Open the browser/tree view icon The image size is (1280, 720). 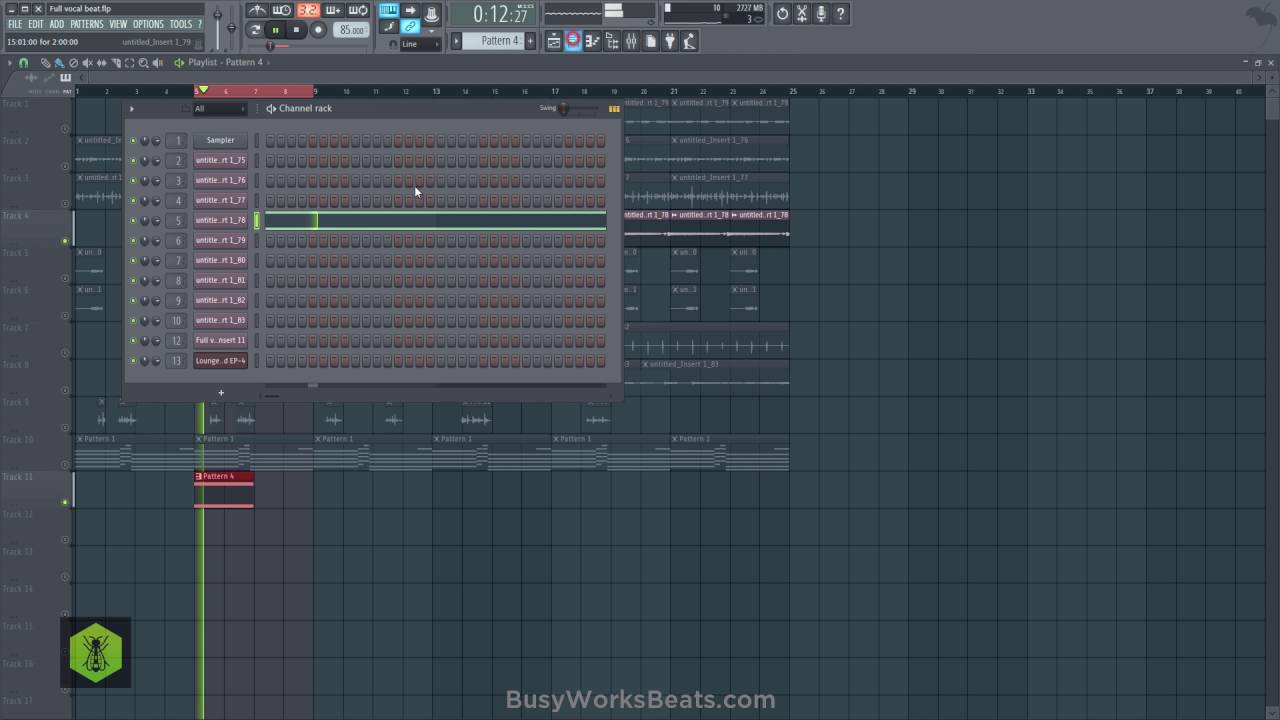point(611,41)
